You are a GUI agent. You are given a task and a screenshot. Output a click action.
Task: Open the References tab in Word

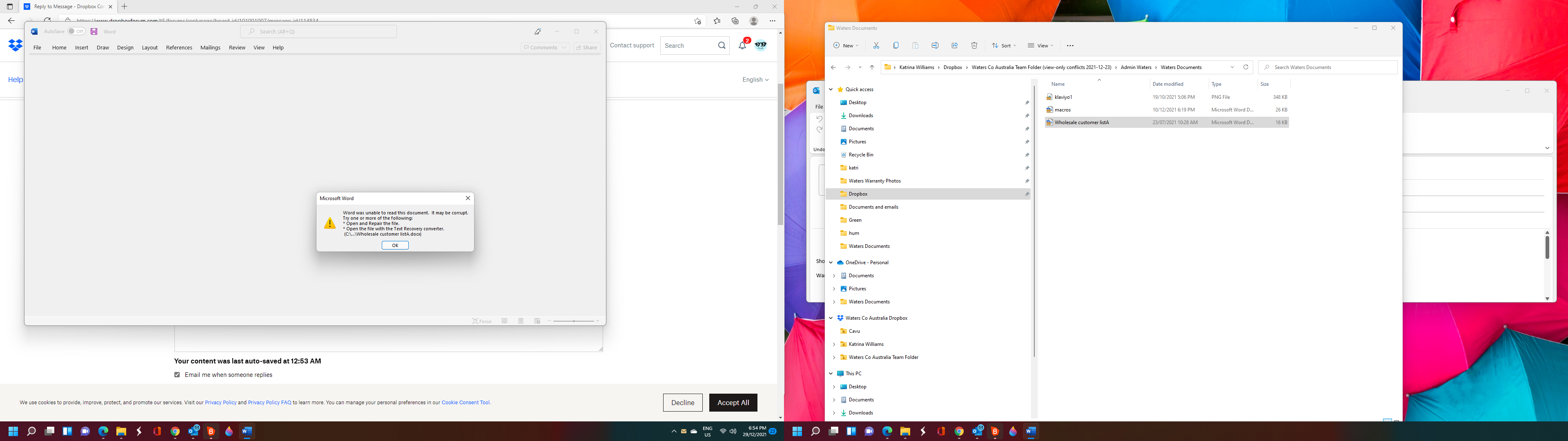pyautogui.click(x=179, y=47)
